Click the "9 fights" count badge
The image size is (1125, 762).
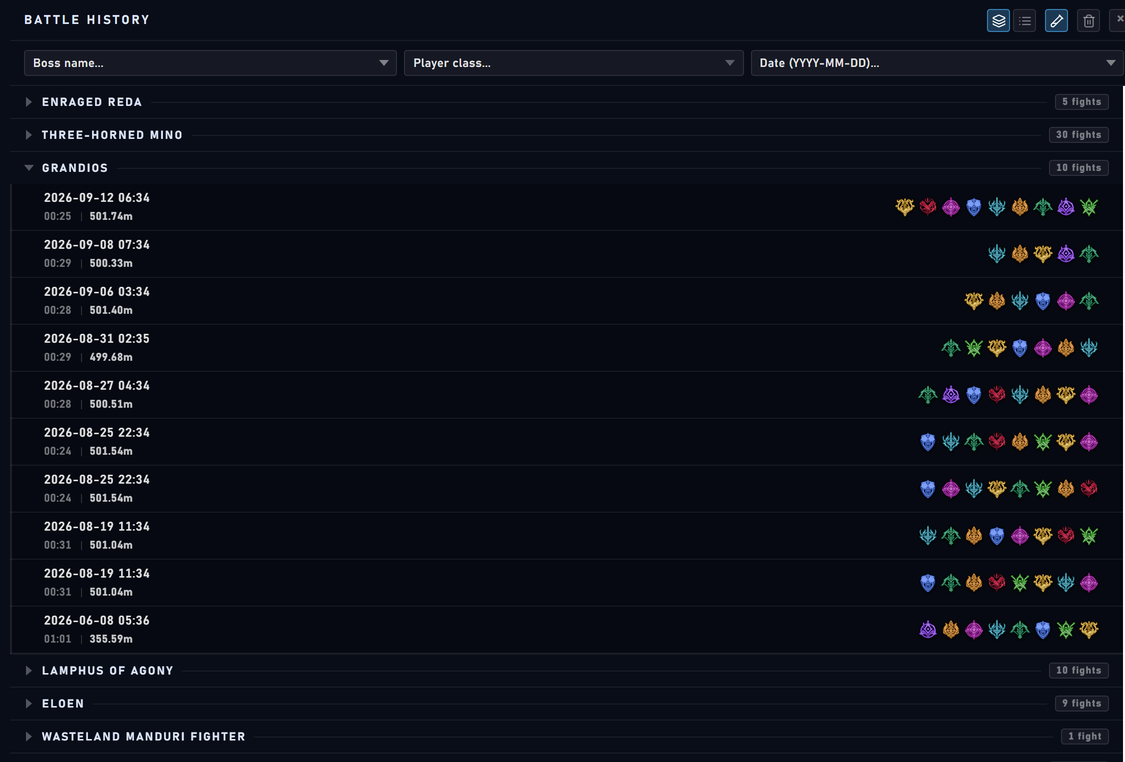point(1081,704)
